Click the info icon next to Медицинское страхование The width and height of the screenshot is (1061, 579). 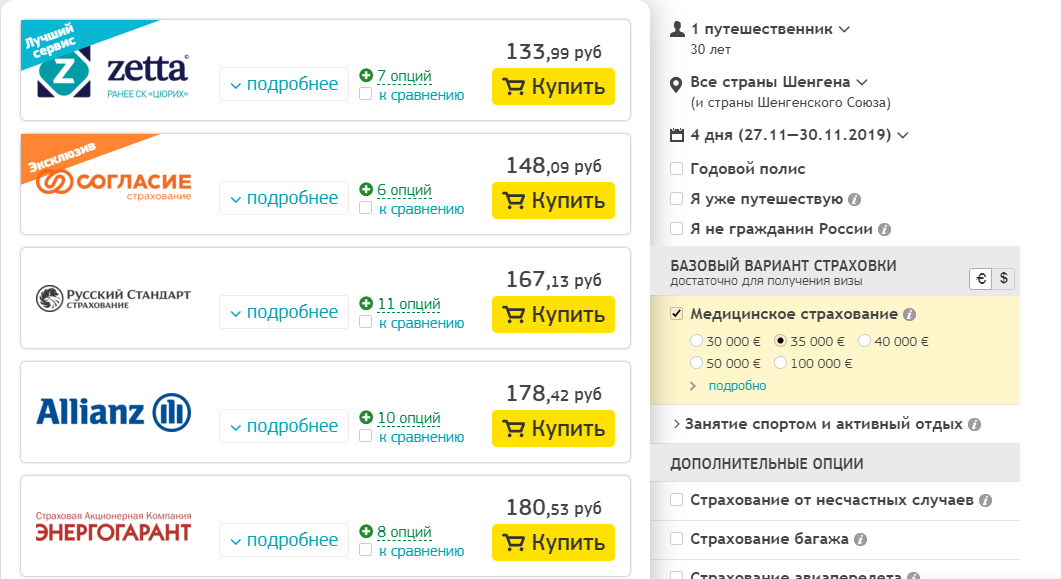click(x=909, y=314)
